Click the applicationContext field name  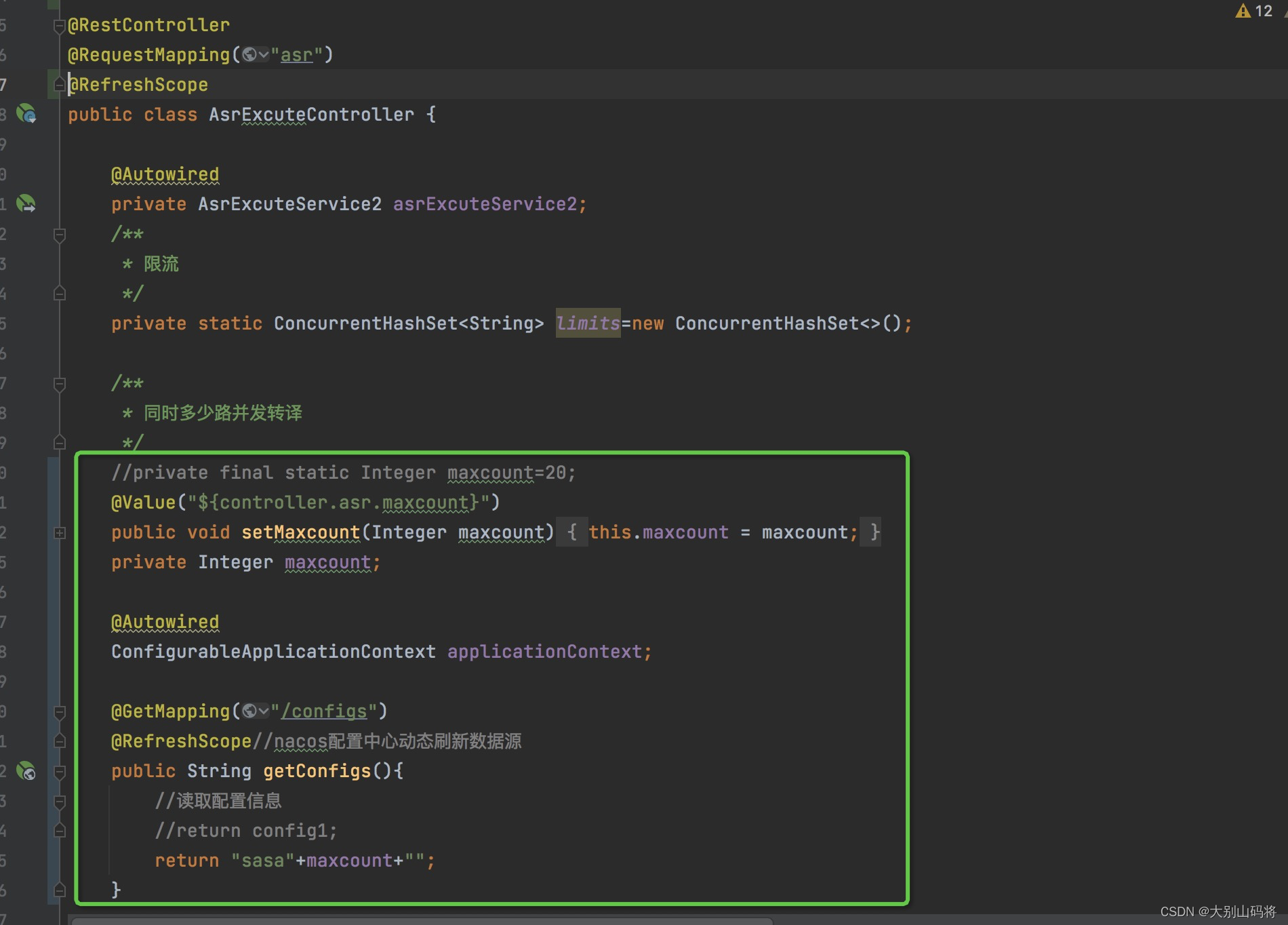click(544, 652)
